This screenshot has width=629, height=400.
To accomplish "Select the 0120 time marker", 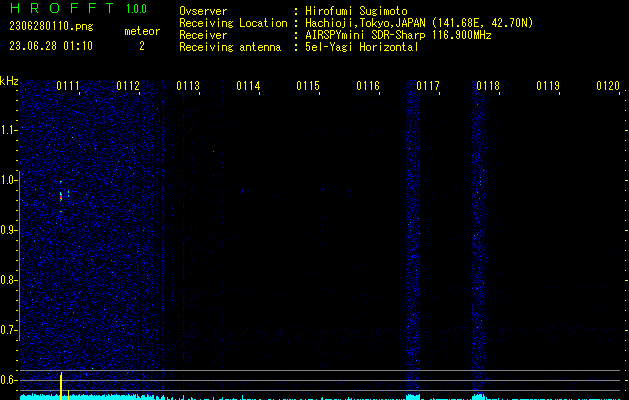I will tap(607, 86).
